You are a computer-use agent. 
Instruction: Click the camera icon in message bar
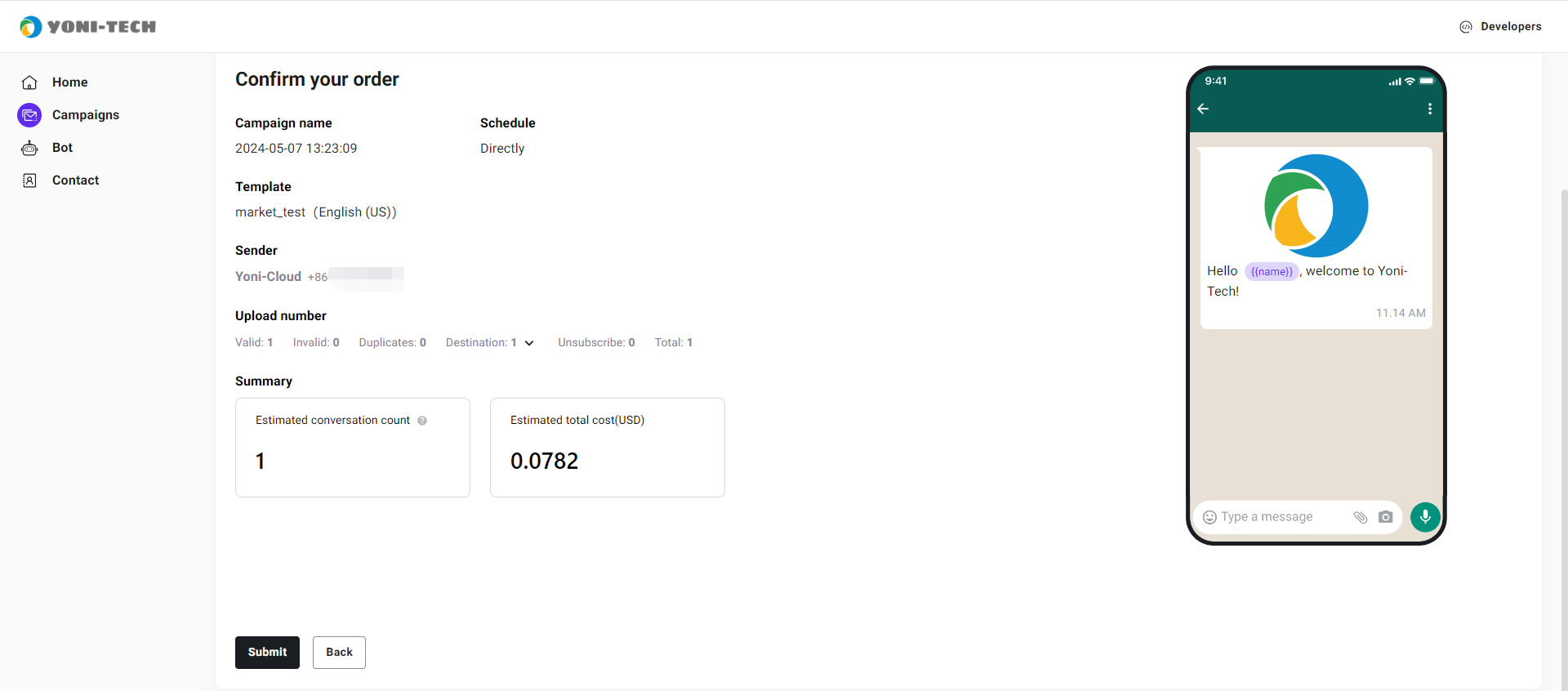[1385, 517]
